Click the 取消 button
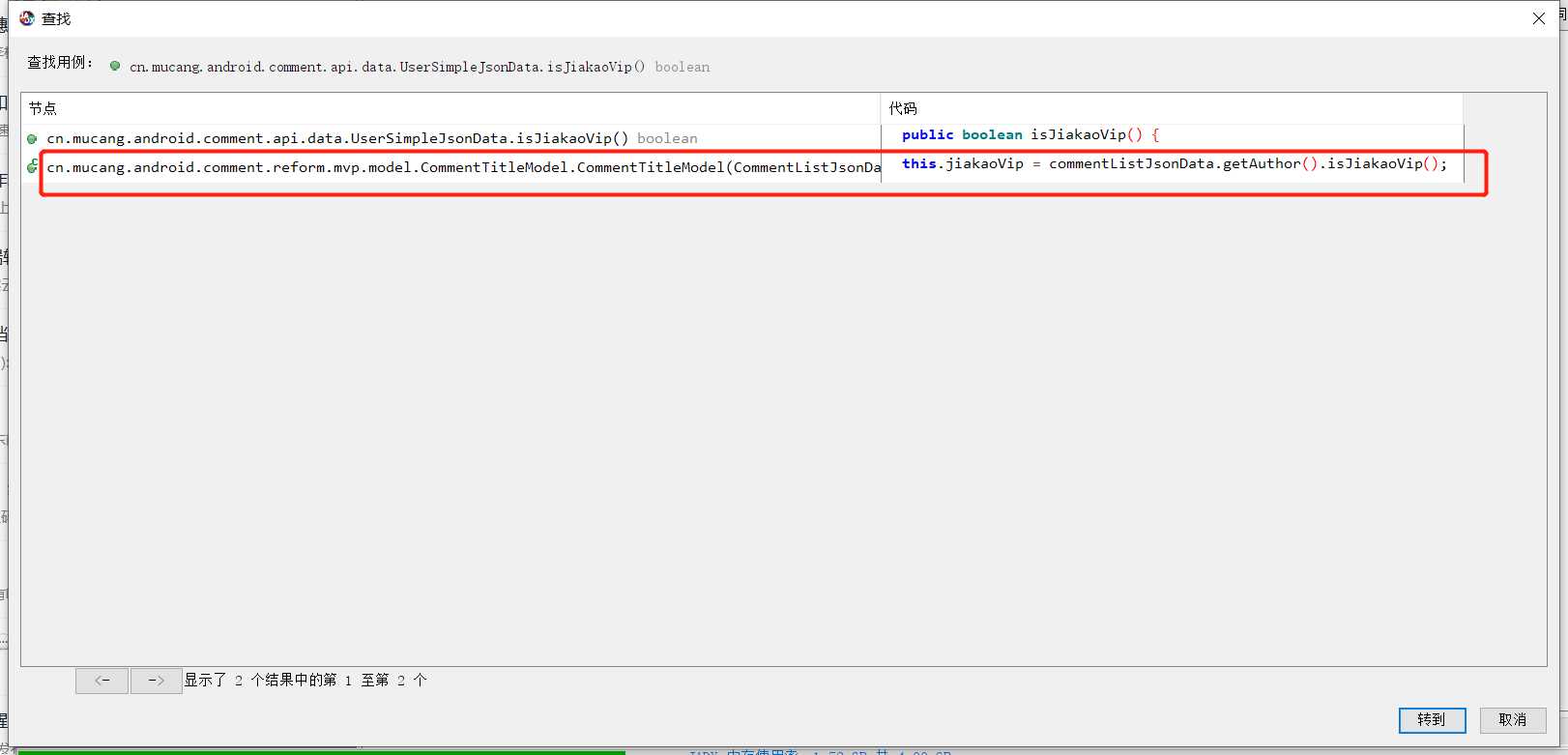 [1513, 720]
